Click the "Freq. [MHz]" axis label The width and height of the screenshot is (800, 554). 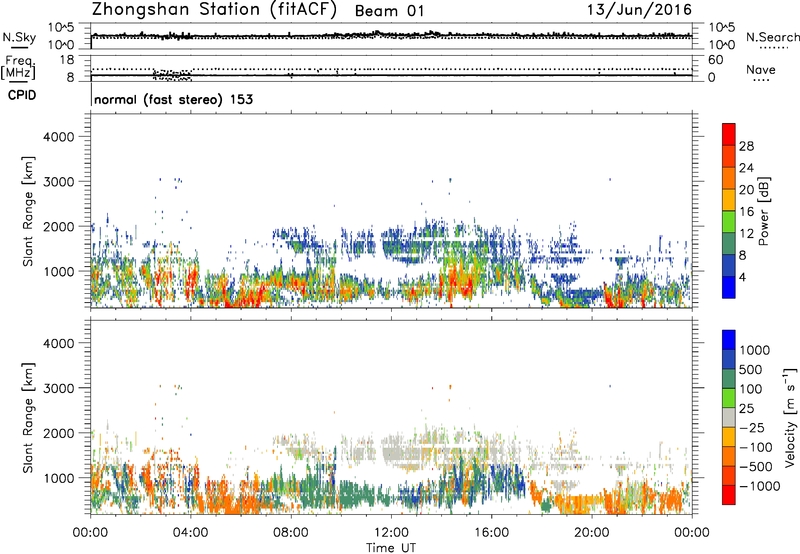(x=19, y=68)
